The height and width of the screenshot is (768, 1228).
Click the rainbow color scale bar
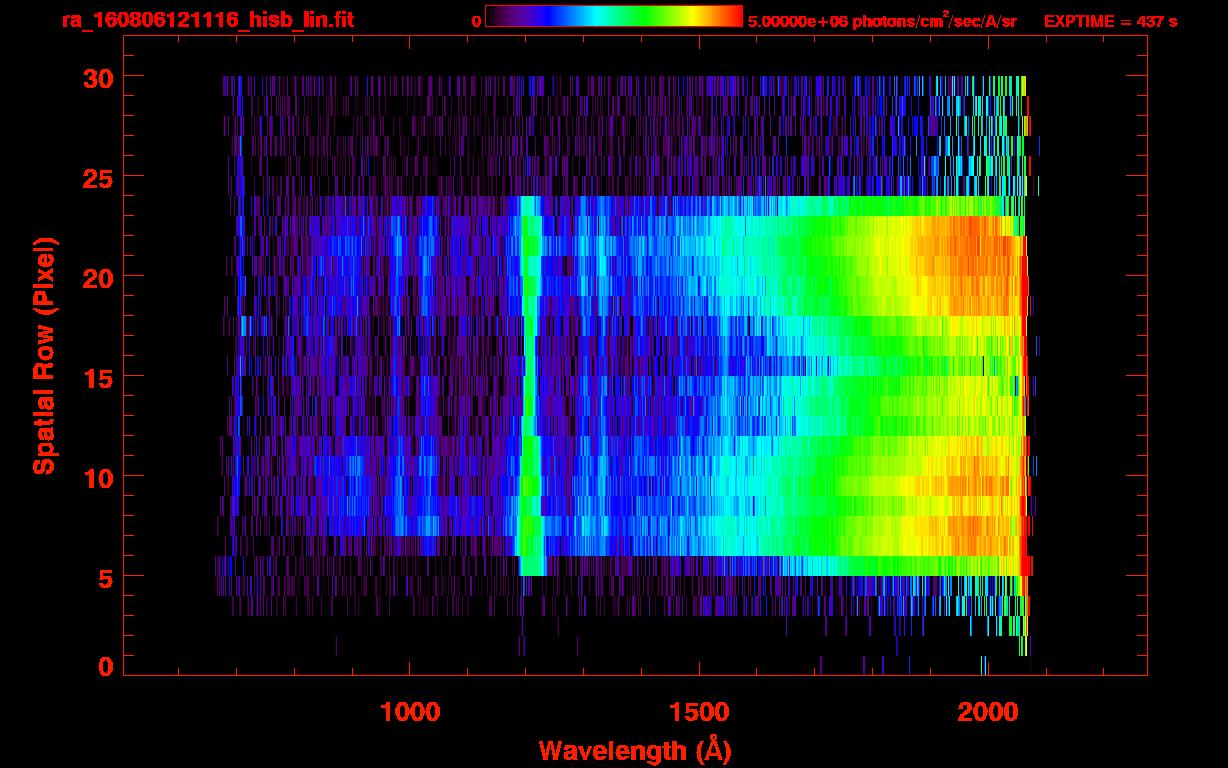pyautogui.click(x=614, y=16)
